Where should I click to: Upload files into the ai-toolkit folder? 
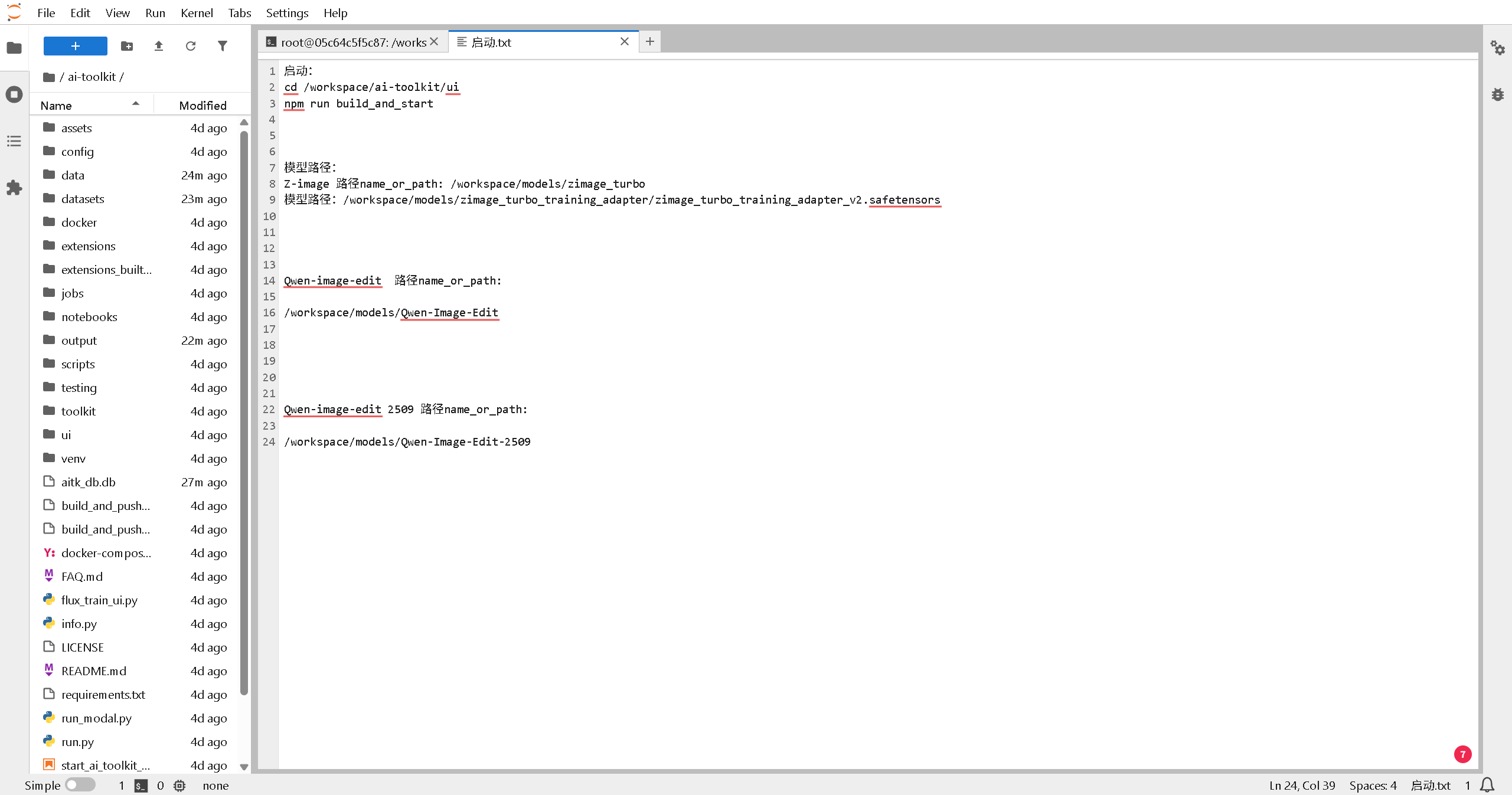[158, 46]
